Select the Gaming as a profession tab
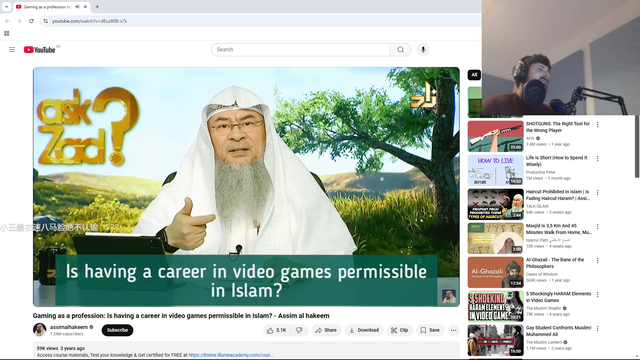Viewport: 640px width, 360px height. coord(47,7)
